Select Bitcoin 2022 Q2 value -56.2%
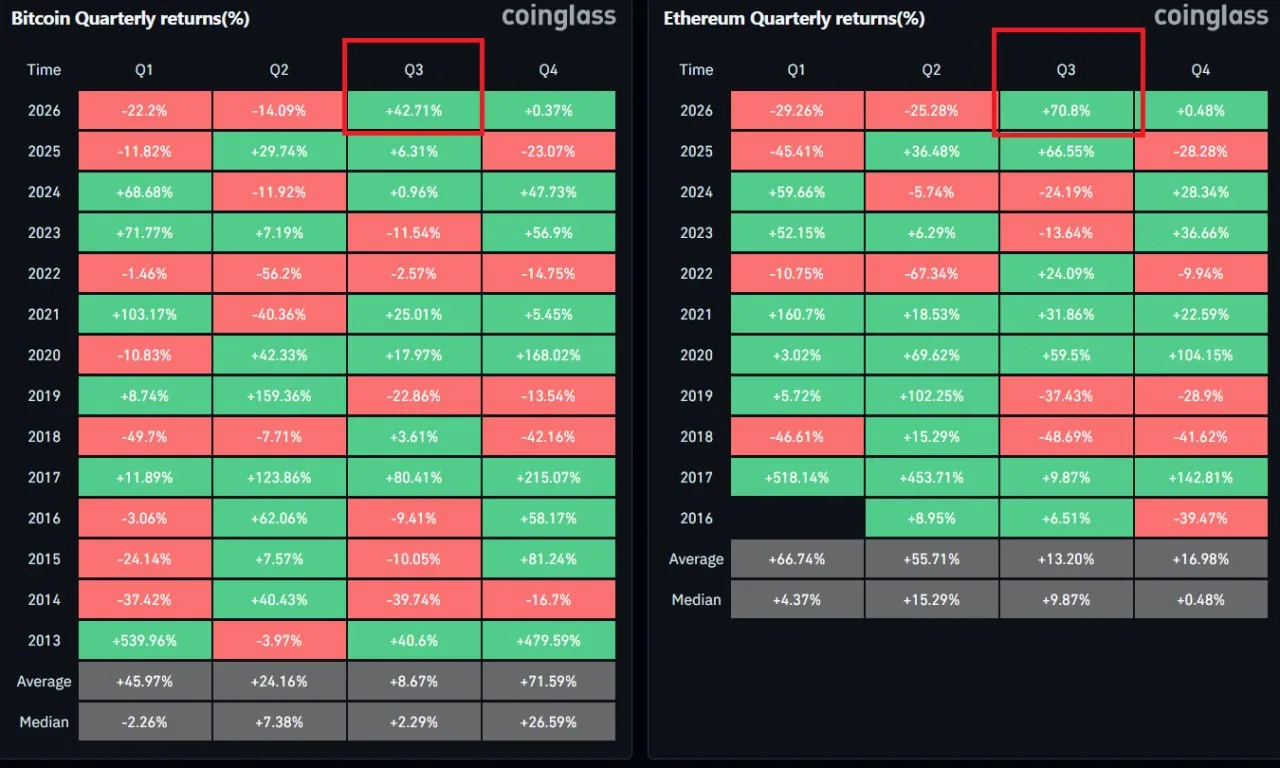The height and width of the screenshot is (768, 1280). (x=279, y=273)
